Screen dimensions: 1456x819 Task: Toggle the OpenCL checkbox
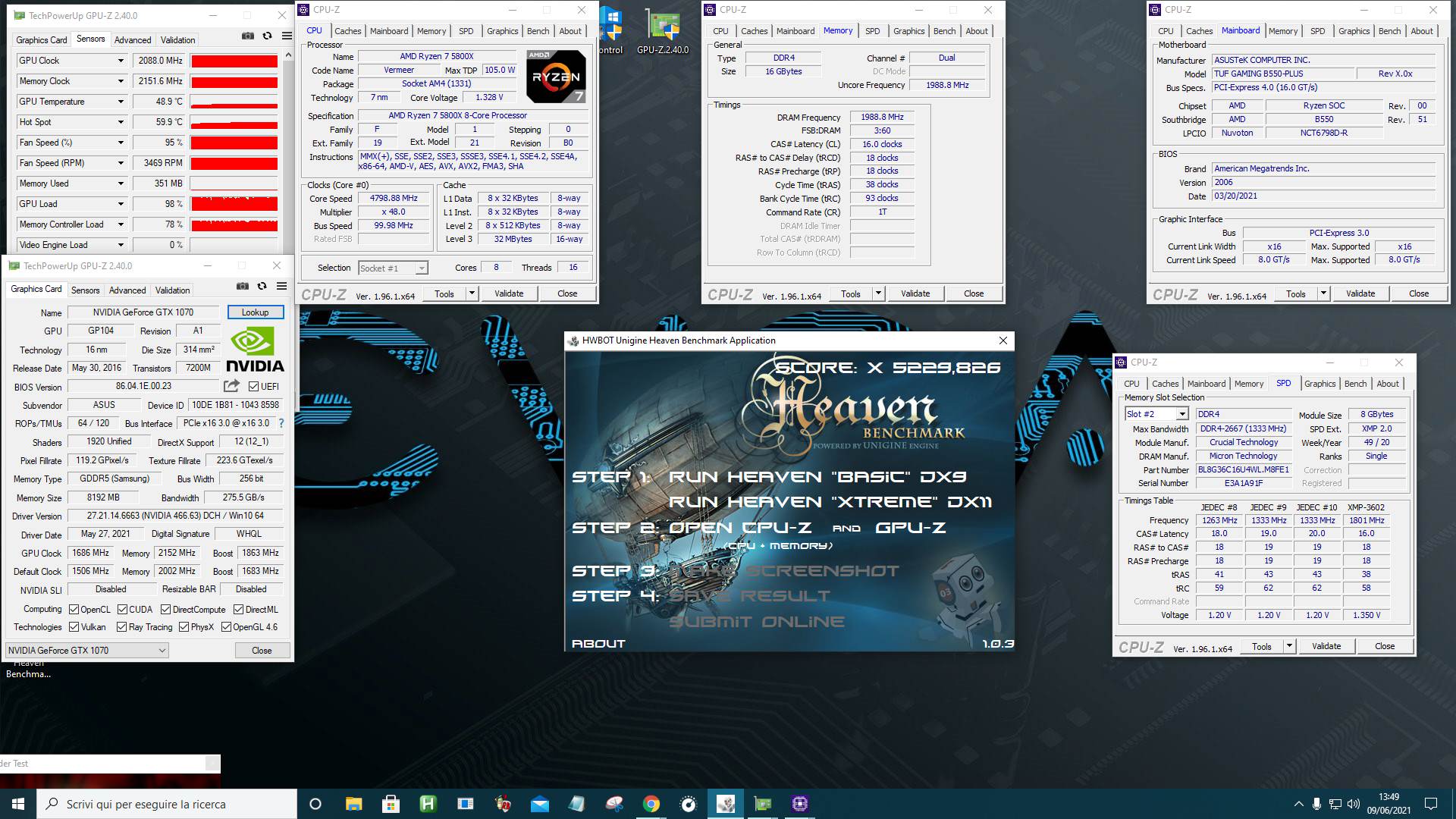[x=74, y=609]
